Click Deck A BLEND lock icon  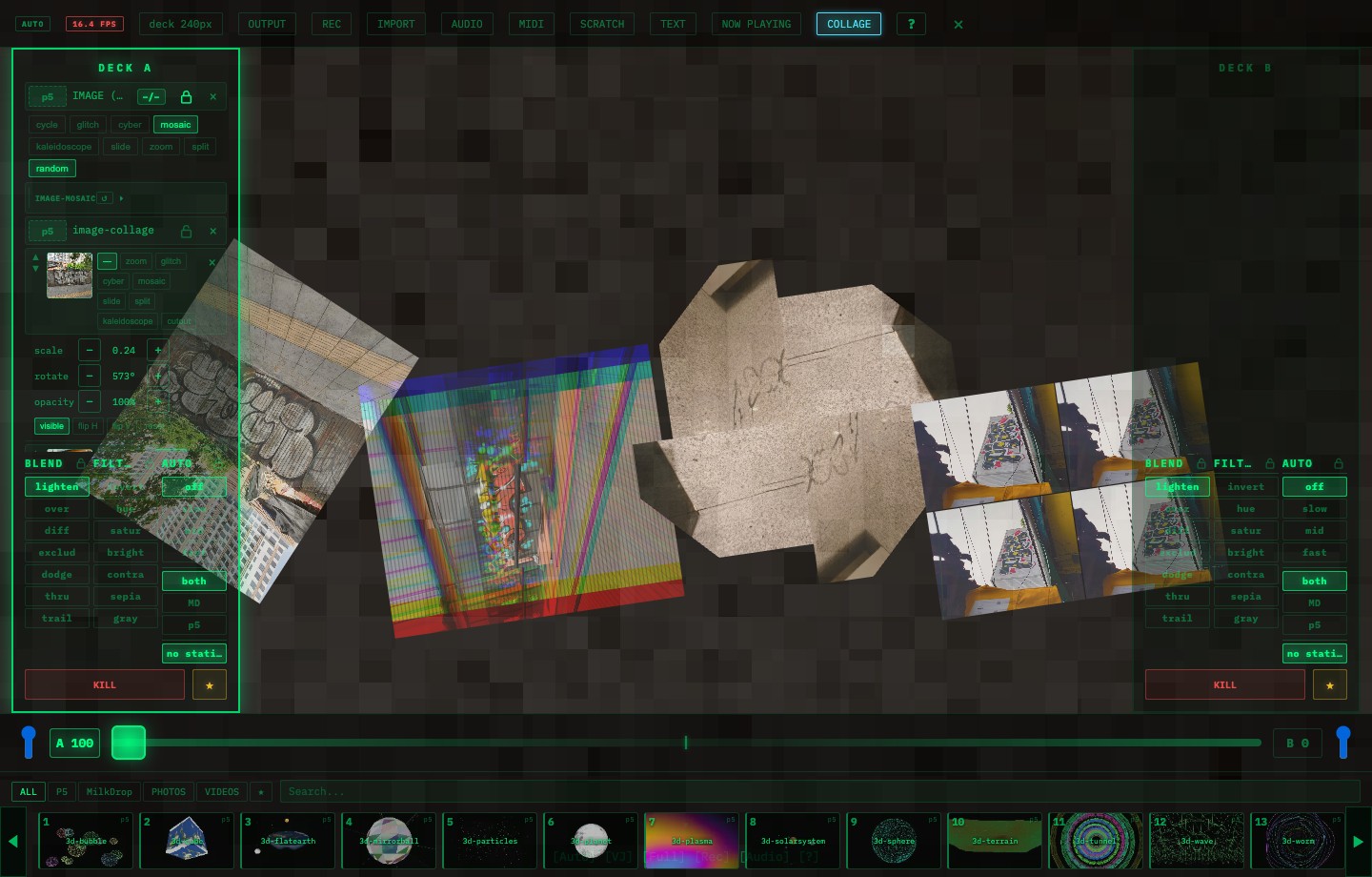click(81, 463)
